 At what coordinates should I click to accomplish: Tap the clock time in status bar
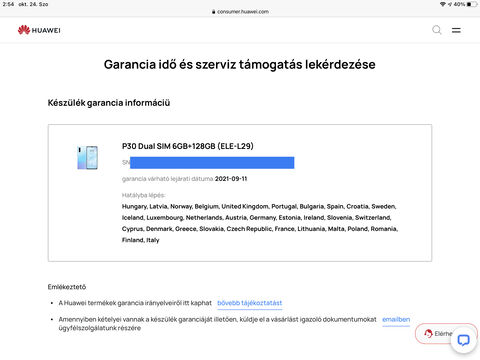8,4
